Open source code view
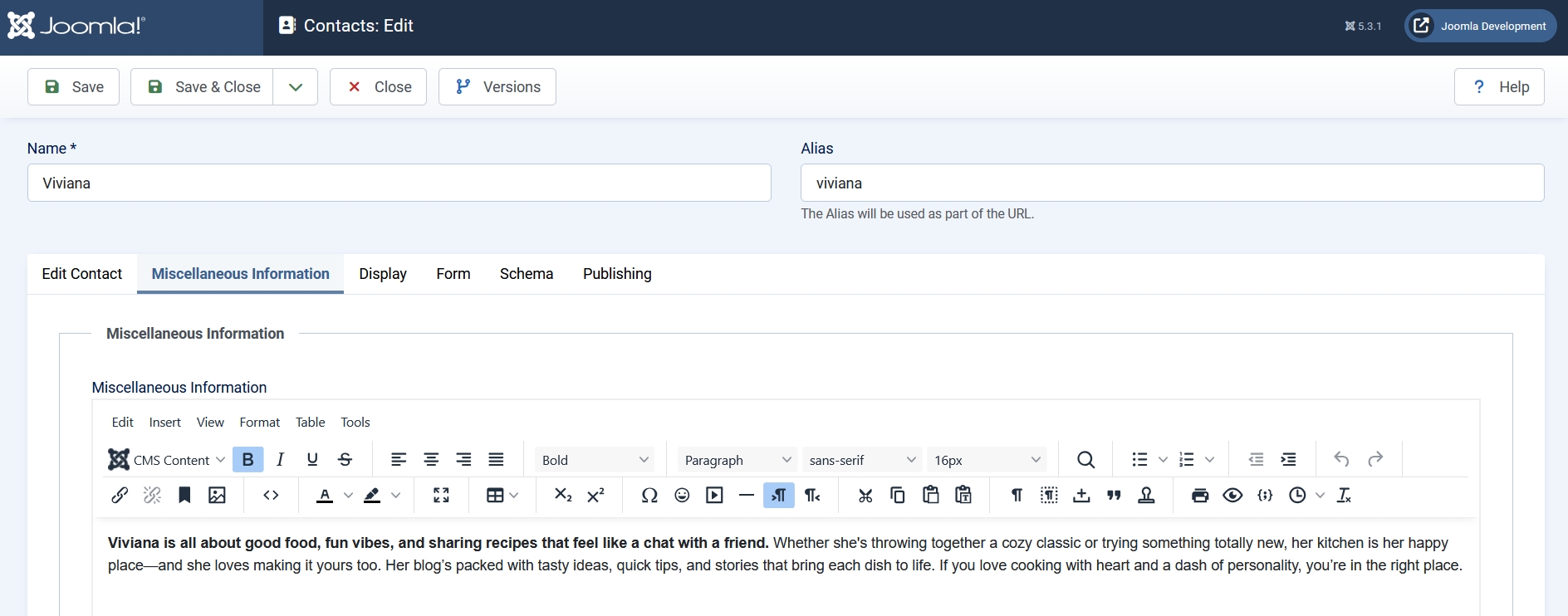 coord(271,495)
